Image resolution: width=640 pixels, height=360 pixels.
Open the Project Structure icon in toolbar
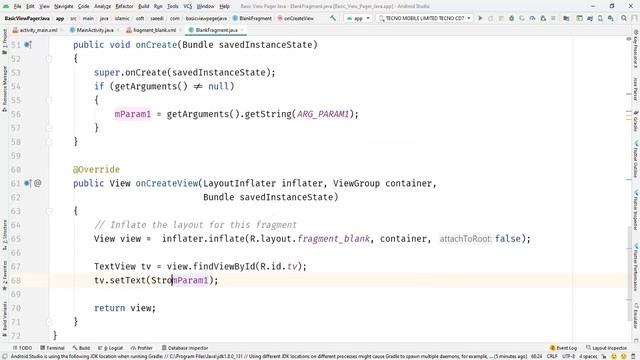click(x=566, y=18)
